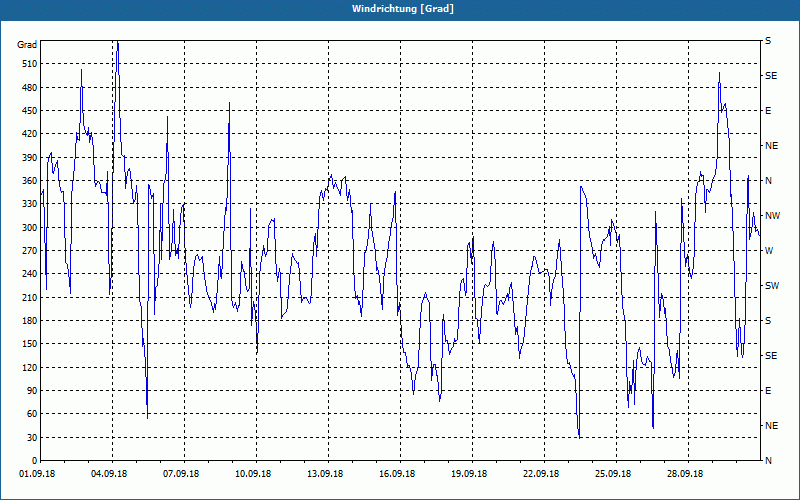Select the W compass label on right axis

[769, 251]
